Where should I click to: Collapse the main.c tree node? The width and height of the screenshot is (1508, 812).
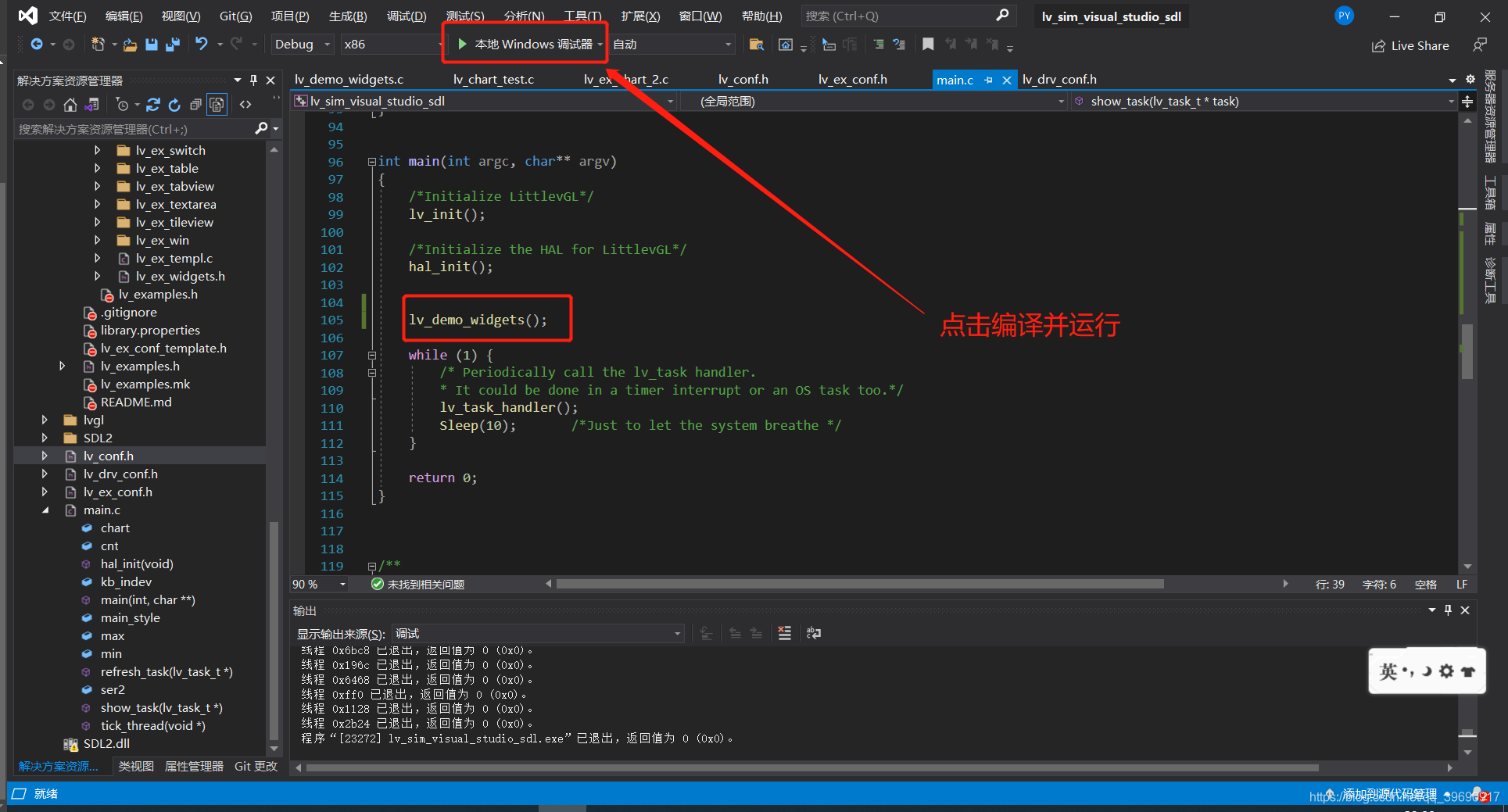click(x=45, y=510)
